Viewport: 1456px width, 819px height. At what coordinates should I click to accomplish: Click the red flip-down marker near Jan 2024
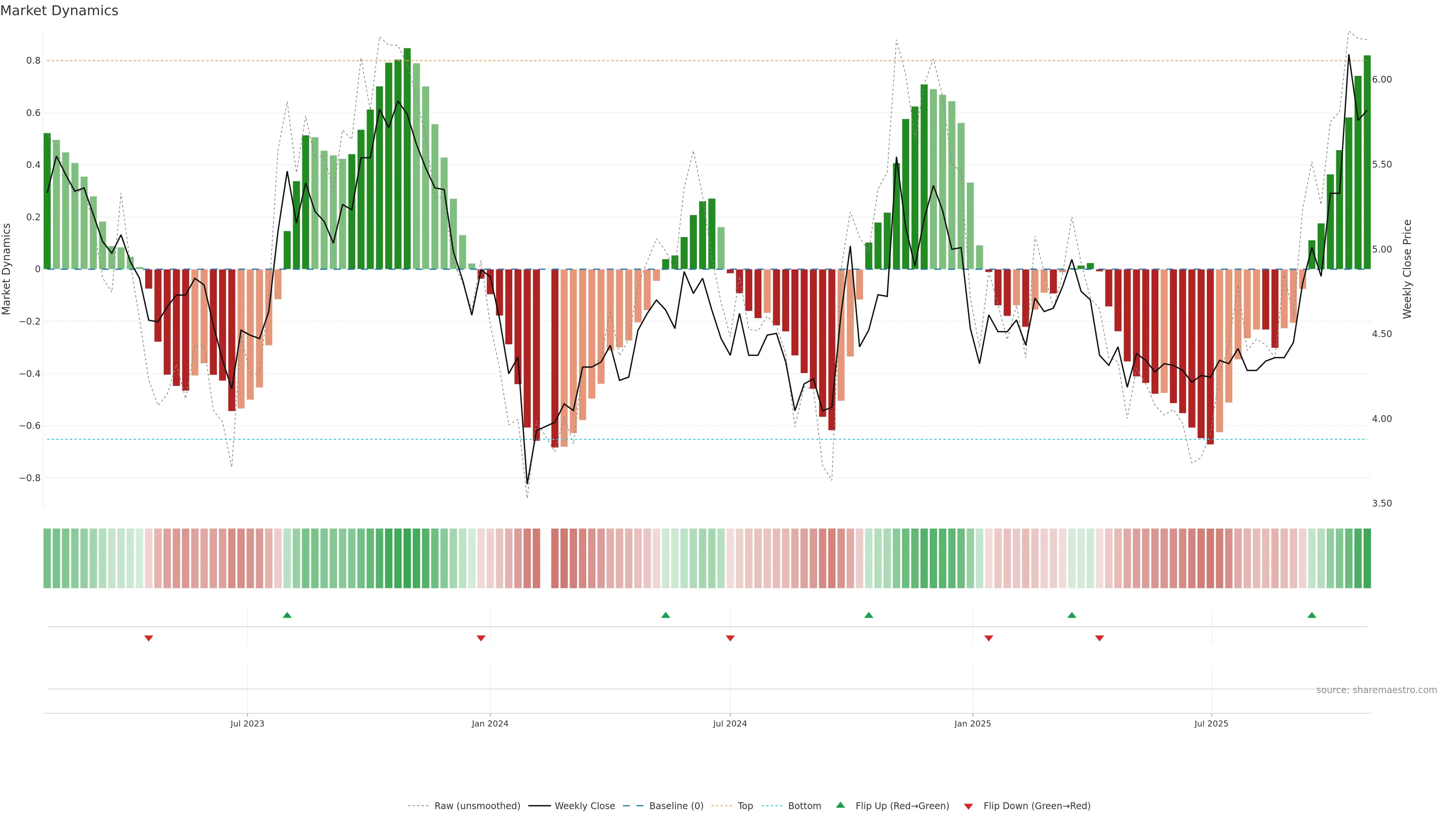pyautogui.click(x=481, y=638)
